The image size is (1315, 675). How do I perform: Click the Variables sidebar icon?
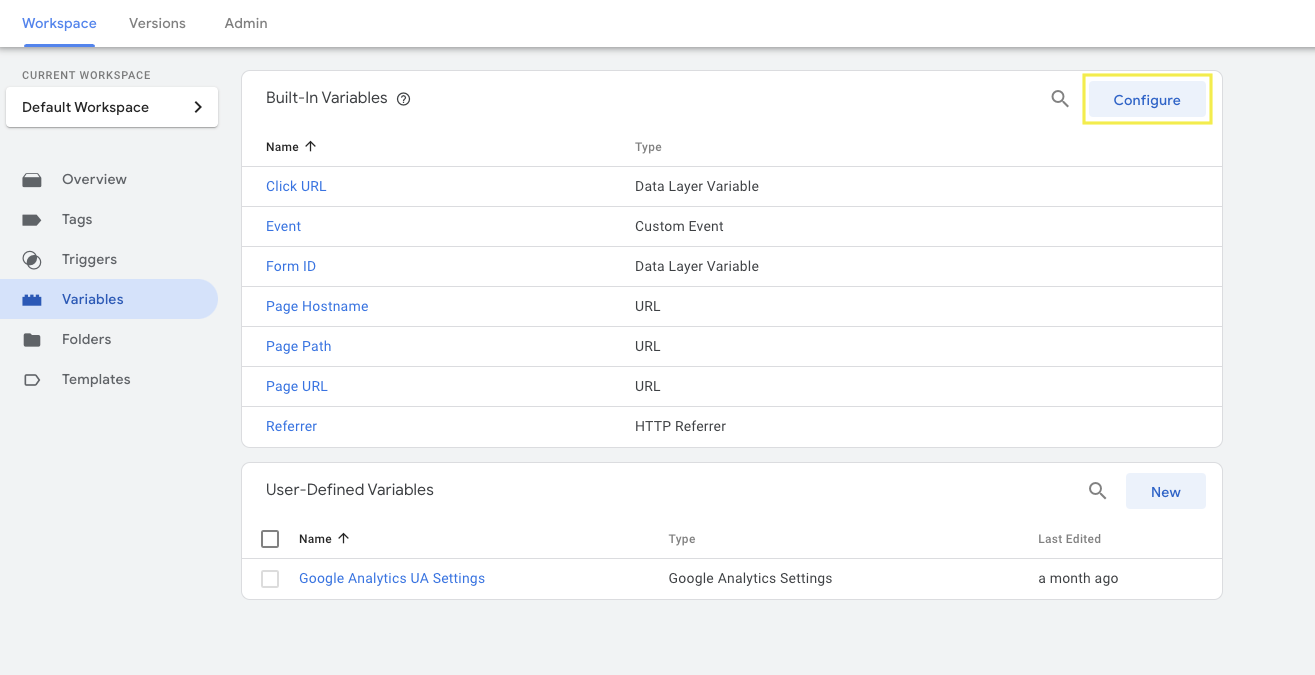pyautogui.click(x=31, y=299)
